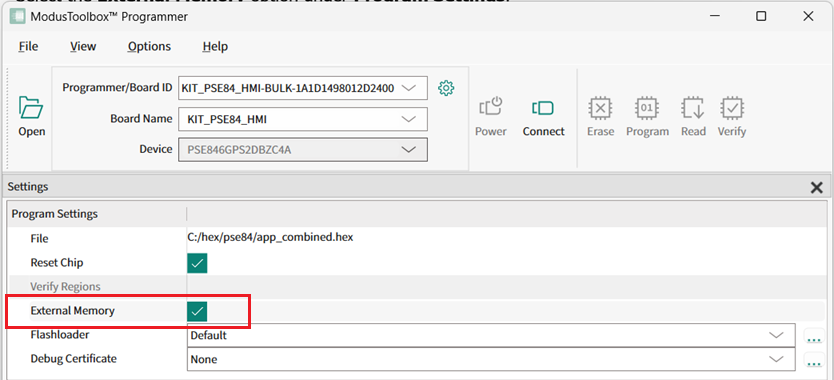Click the Open folder icon
Screen dimensions: 834x380
click(31, 109)
